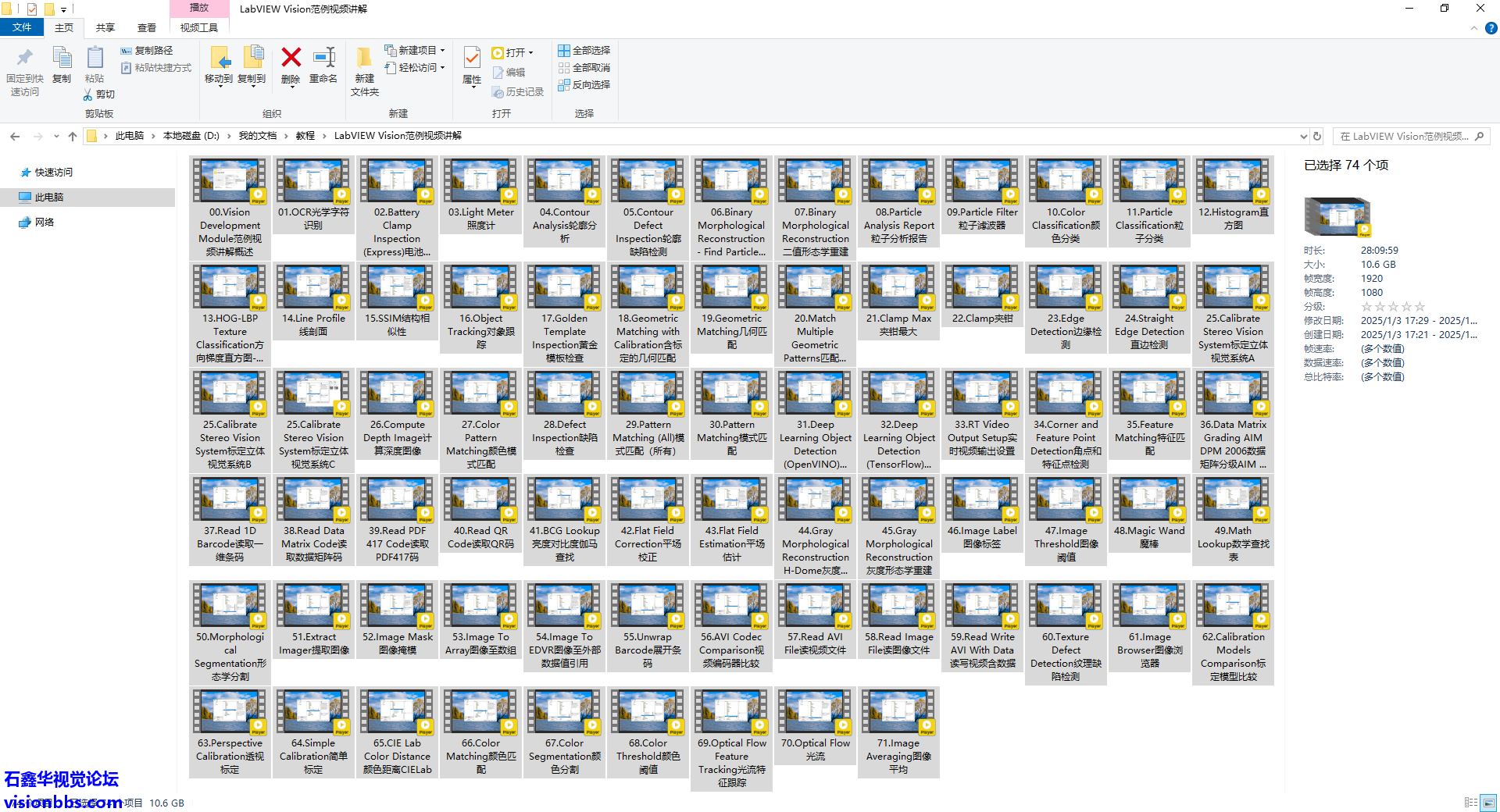Expand the Move To (移动到) dropdown
Image resolution: width=1500 pixels, height=812 pixels.
coord(220,86)
